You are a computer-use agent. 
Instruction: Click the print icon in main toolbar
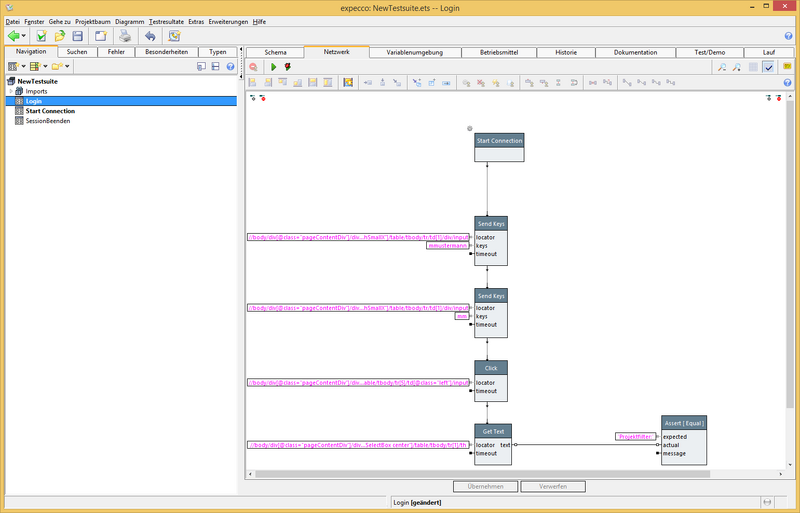[125, 36]
